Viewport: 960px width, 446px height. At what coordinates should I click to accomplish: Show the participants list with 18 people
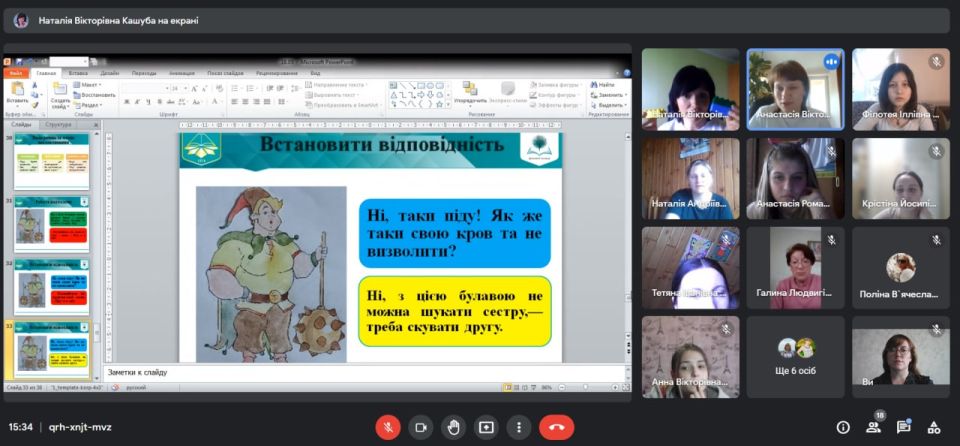(873, 427)
